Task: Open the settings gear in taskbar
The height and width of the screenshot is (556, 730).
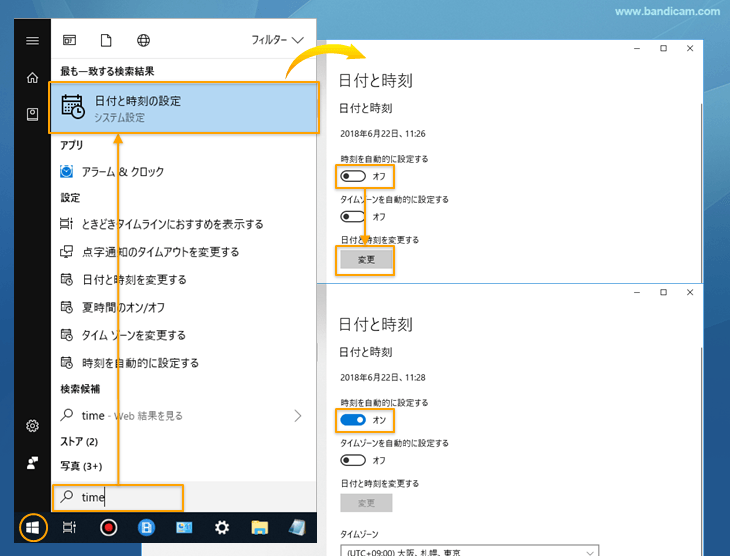Action: [222, 527]
